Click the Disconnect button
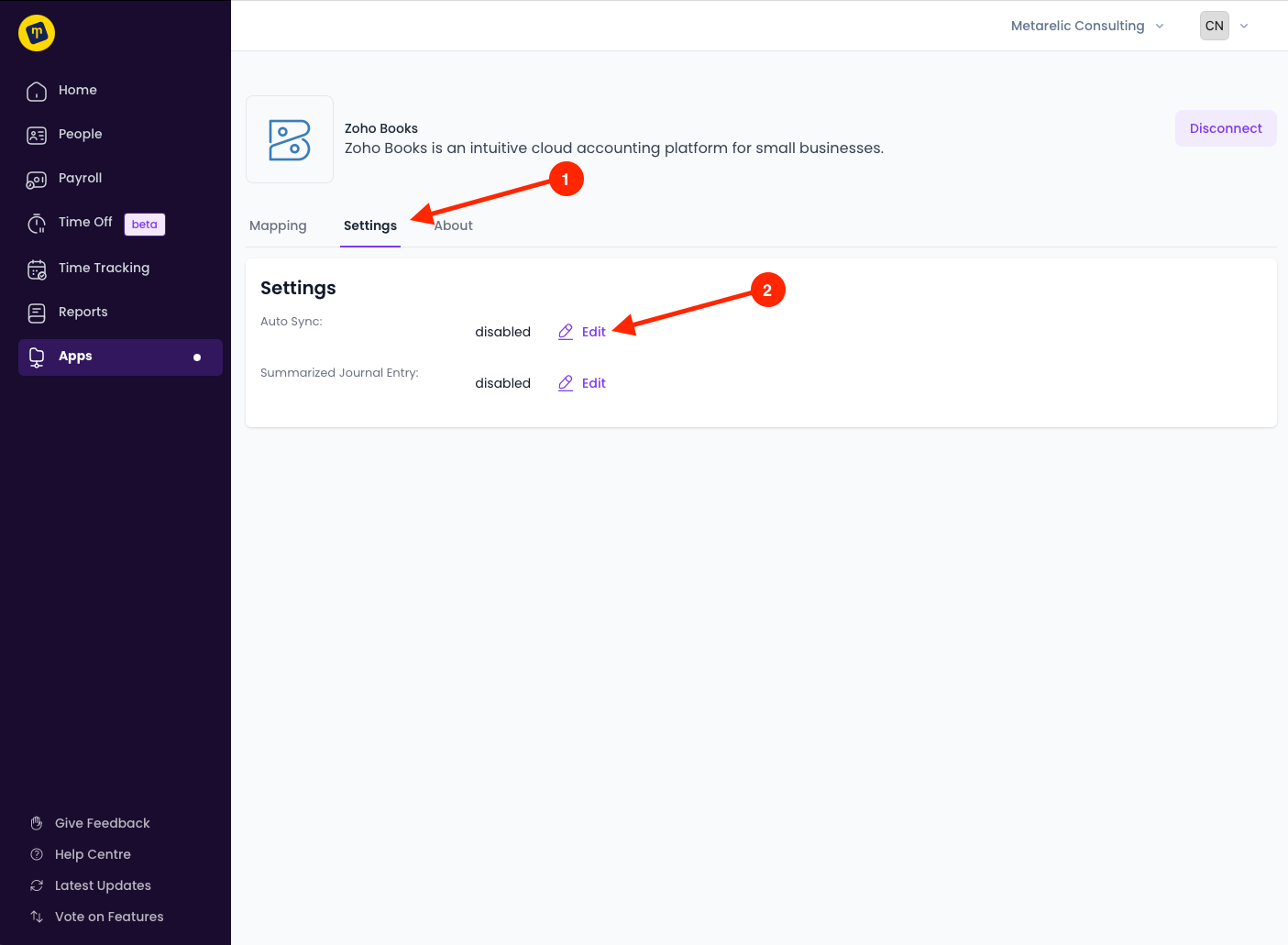This screenshot has width=1288, height=945. (x=1226, y=128)
